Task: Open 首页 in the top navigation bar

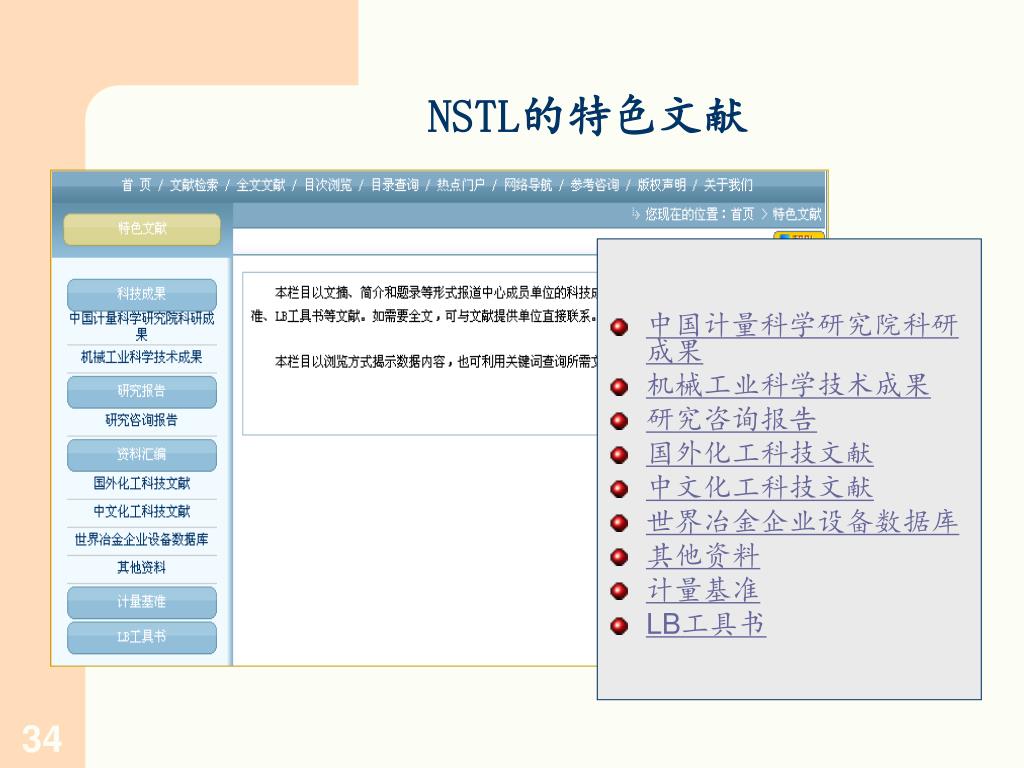Action: click(136, 185)
